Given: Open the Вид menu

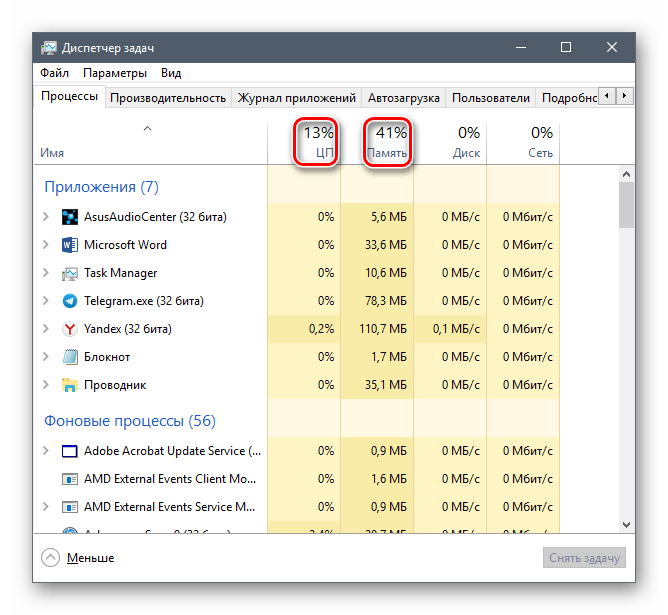Looking at the screenshot, I should point(171,73).
